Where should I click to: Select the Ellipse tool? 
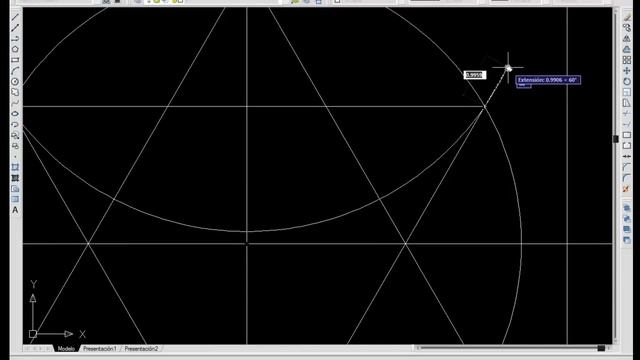(15, 113)
